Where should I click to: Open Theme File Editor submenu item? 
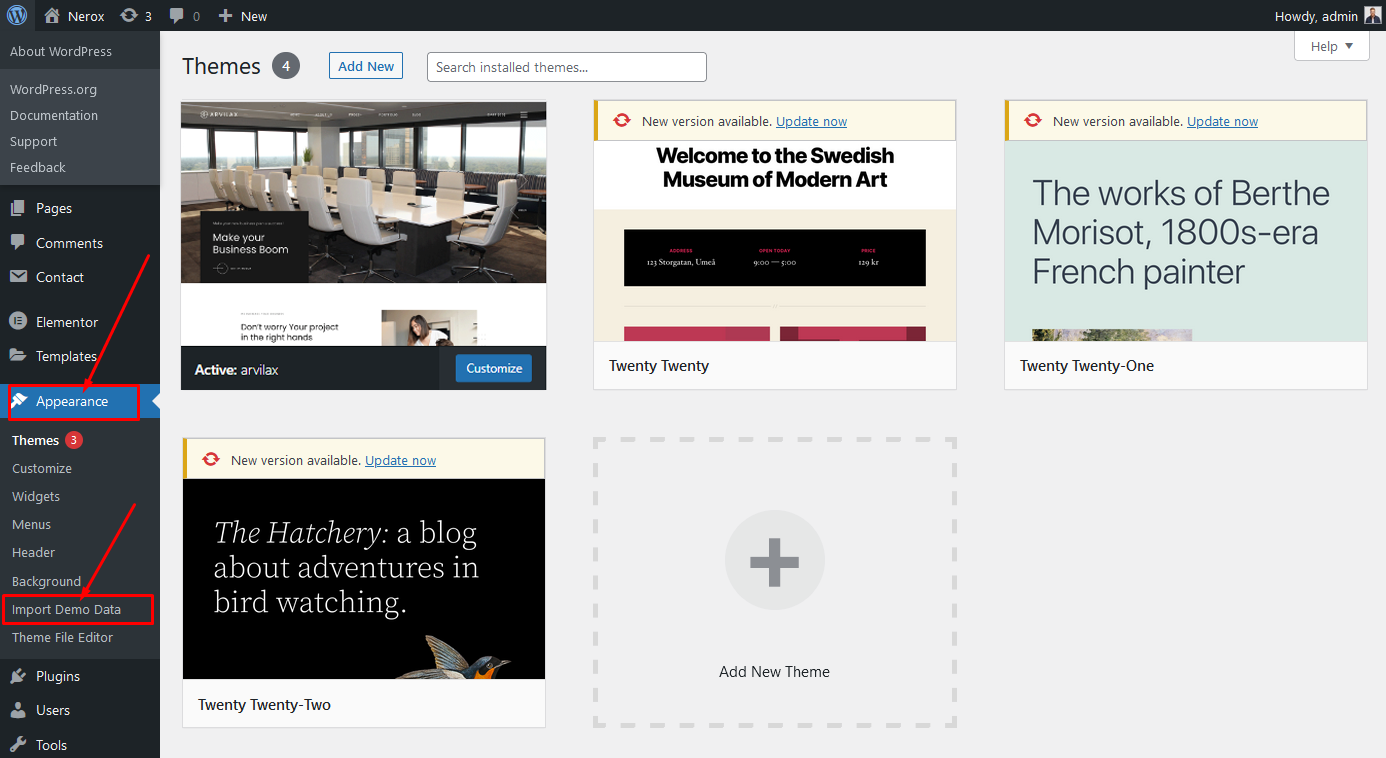62,637
